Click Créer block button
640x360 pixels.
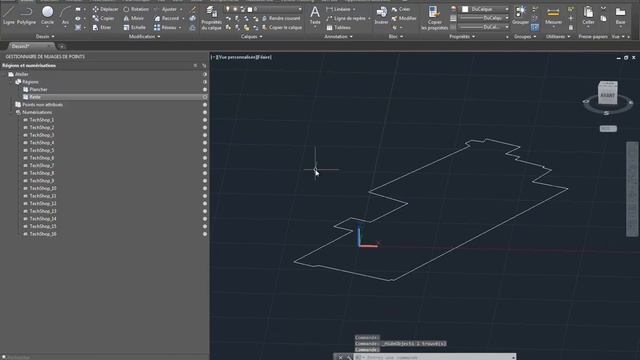coord(401,9)
